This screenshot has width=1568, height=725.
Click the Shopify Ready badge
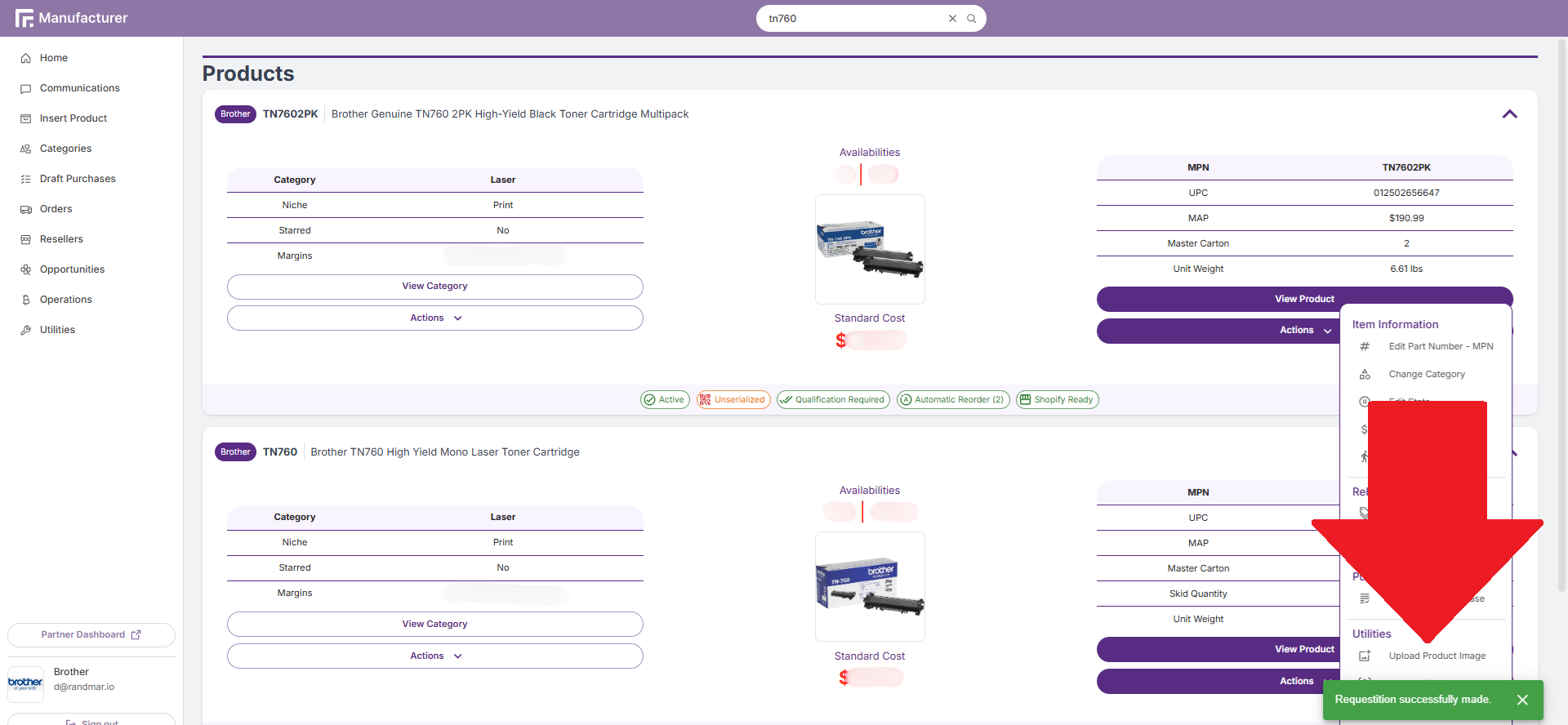(x=1058, y=399)
